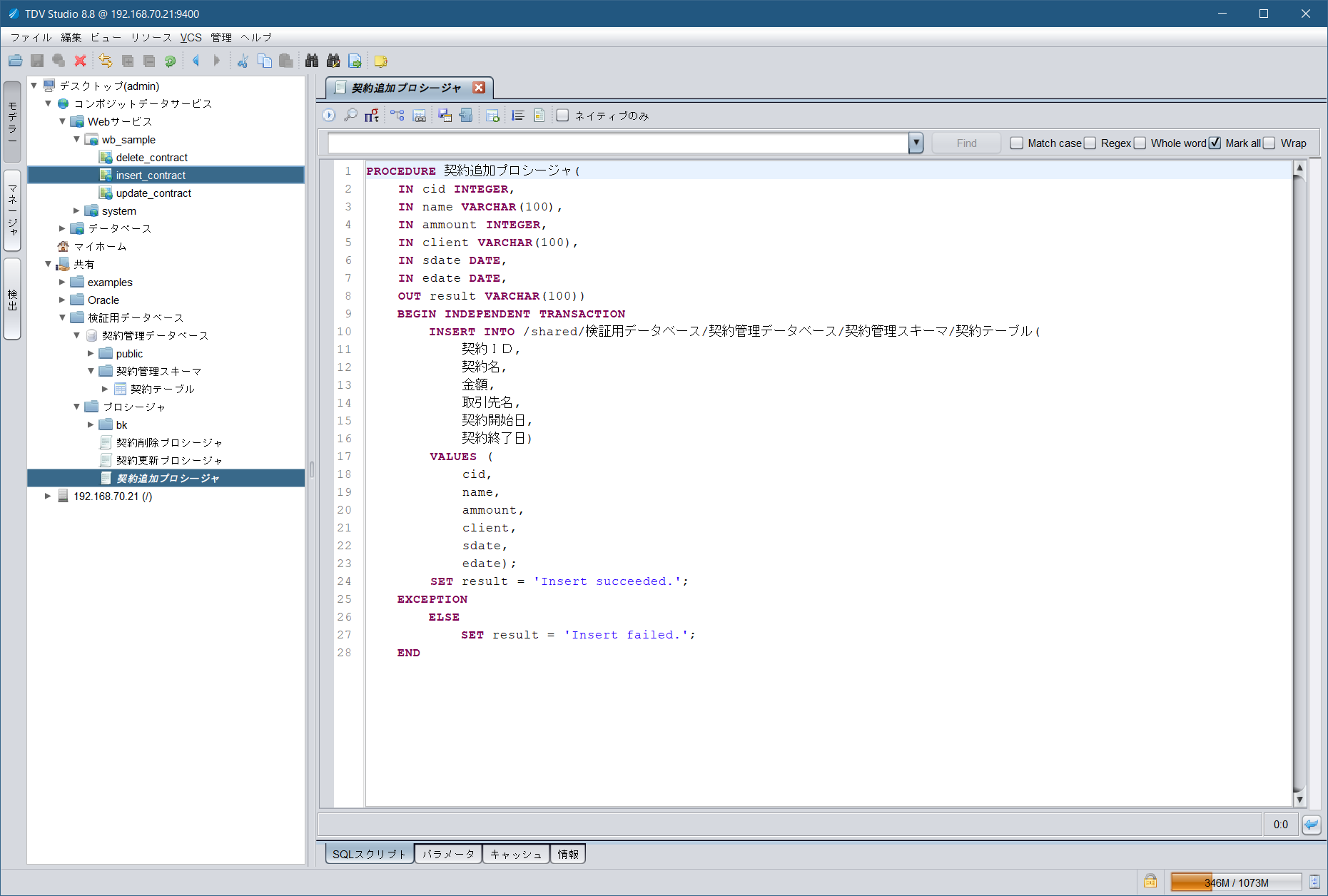1328x896 pixels.
Task: Click the Cut scissors icon
Action: click(243, 61)
